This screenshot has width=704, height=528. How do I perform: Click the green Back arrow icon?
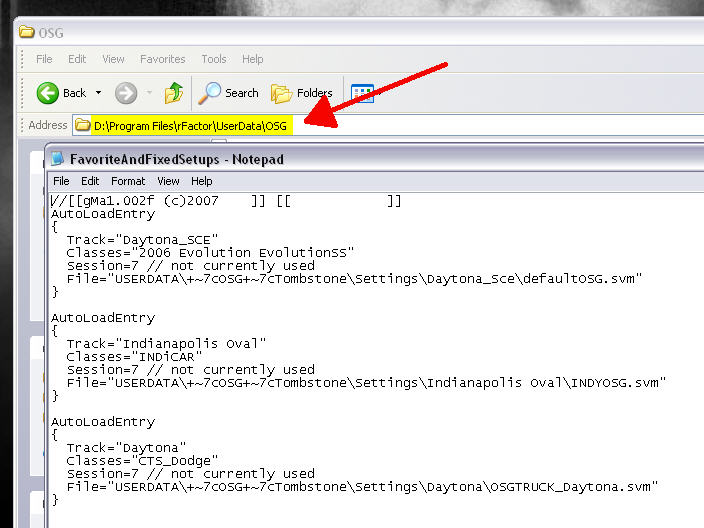tap(48, 93)
